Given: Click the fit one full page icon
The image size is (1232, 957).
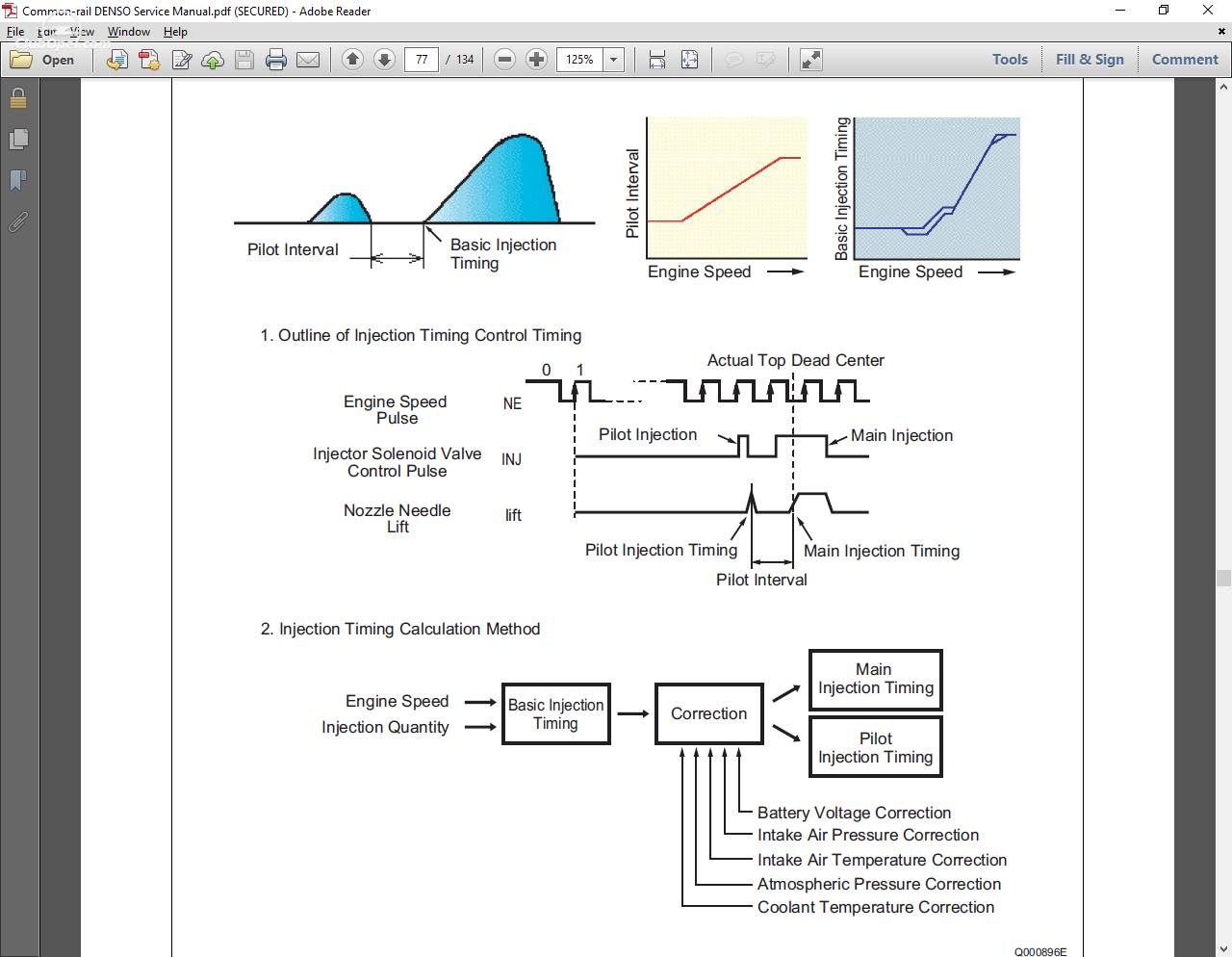Looking at the screenshot, I should pos(689,60).
